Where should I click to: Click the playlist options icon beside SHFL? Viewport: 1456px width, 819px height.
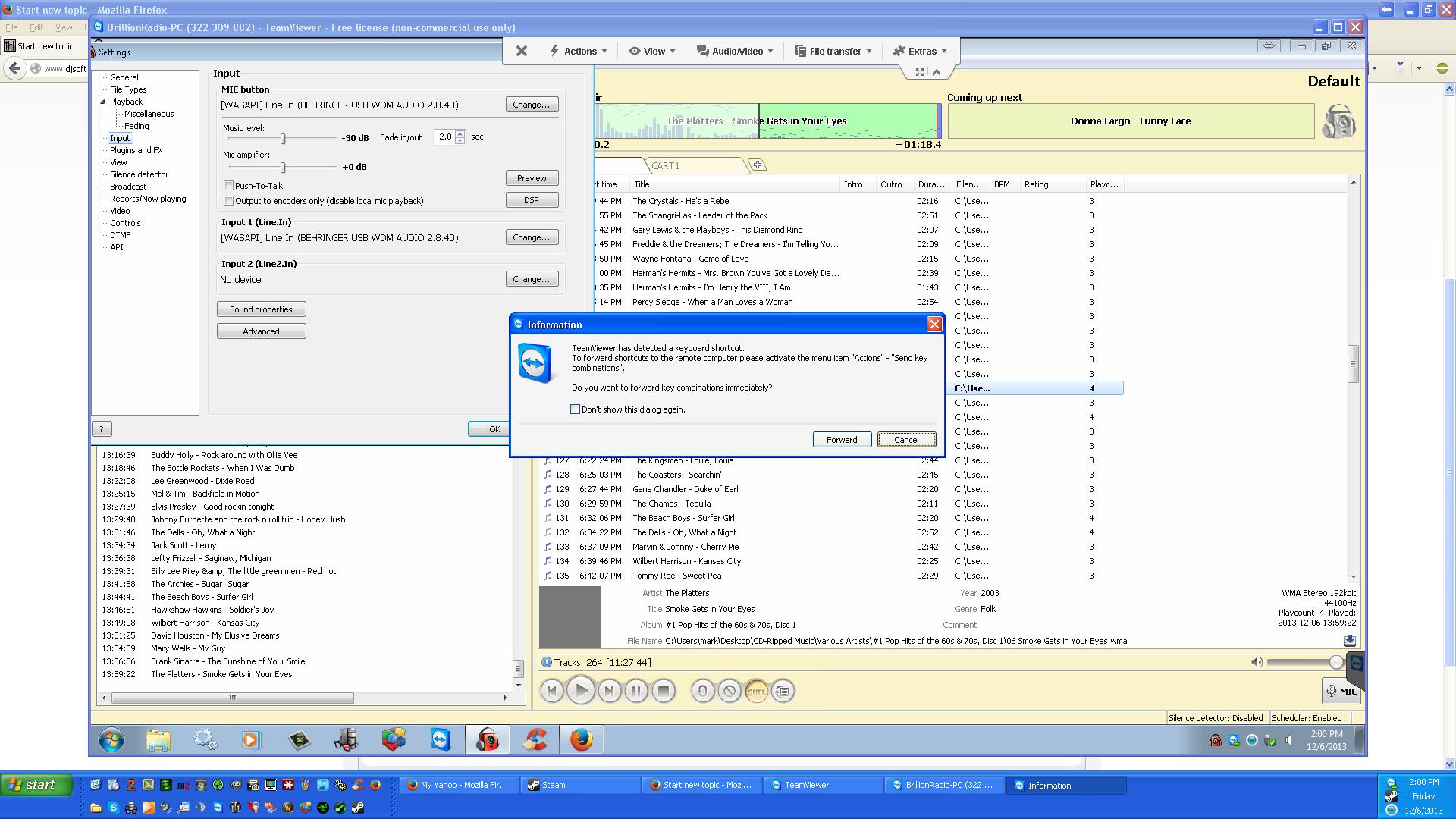tap(783, 691)
